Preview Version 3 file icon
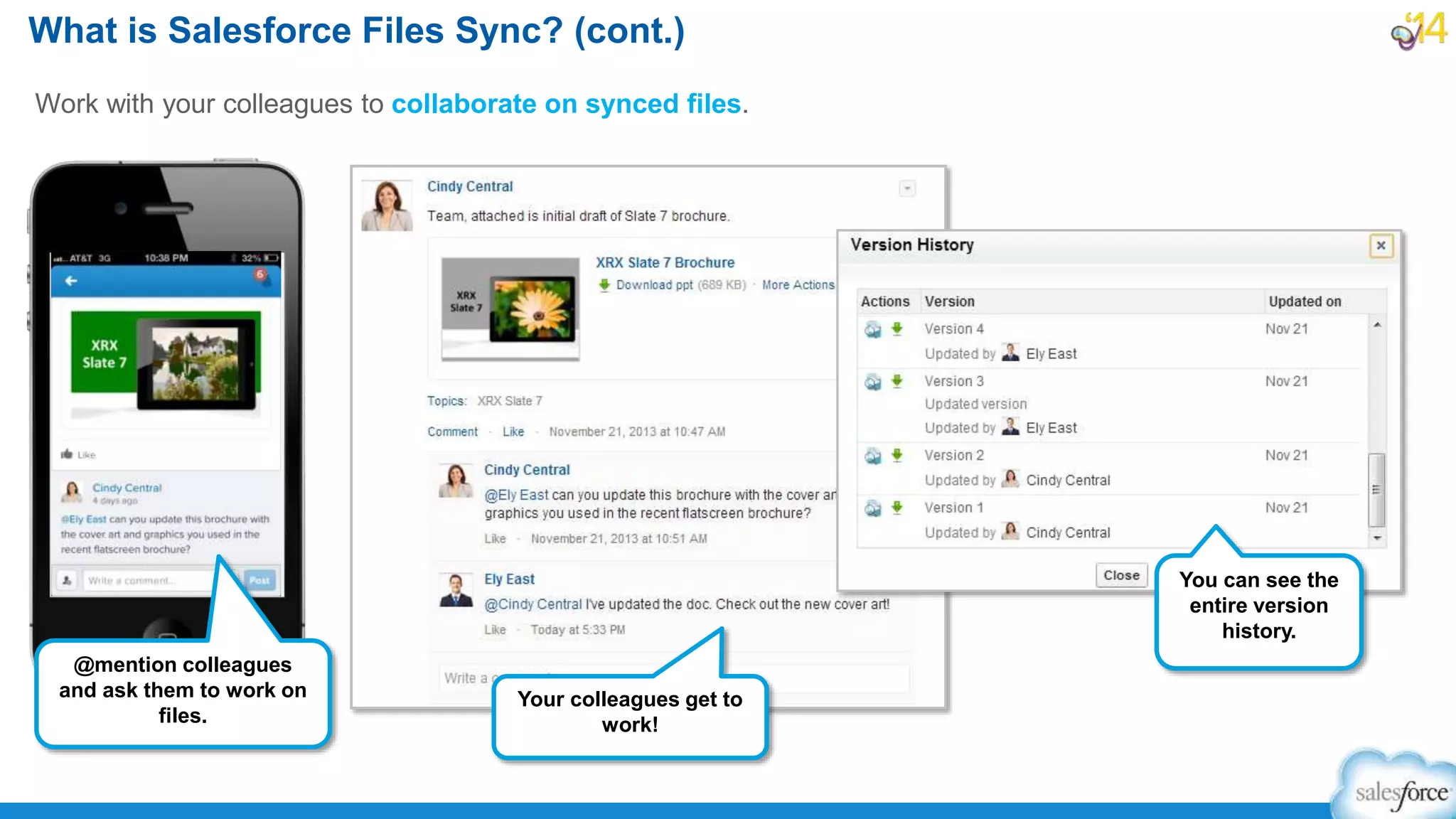Viewport: 1456px width, 819px height. [x=873, y=382]
